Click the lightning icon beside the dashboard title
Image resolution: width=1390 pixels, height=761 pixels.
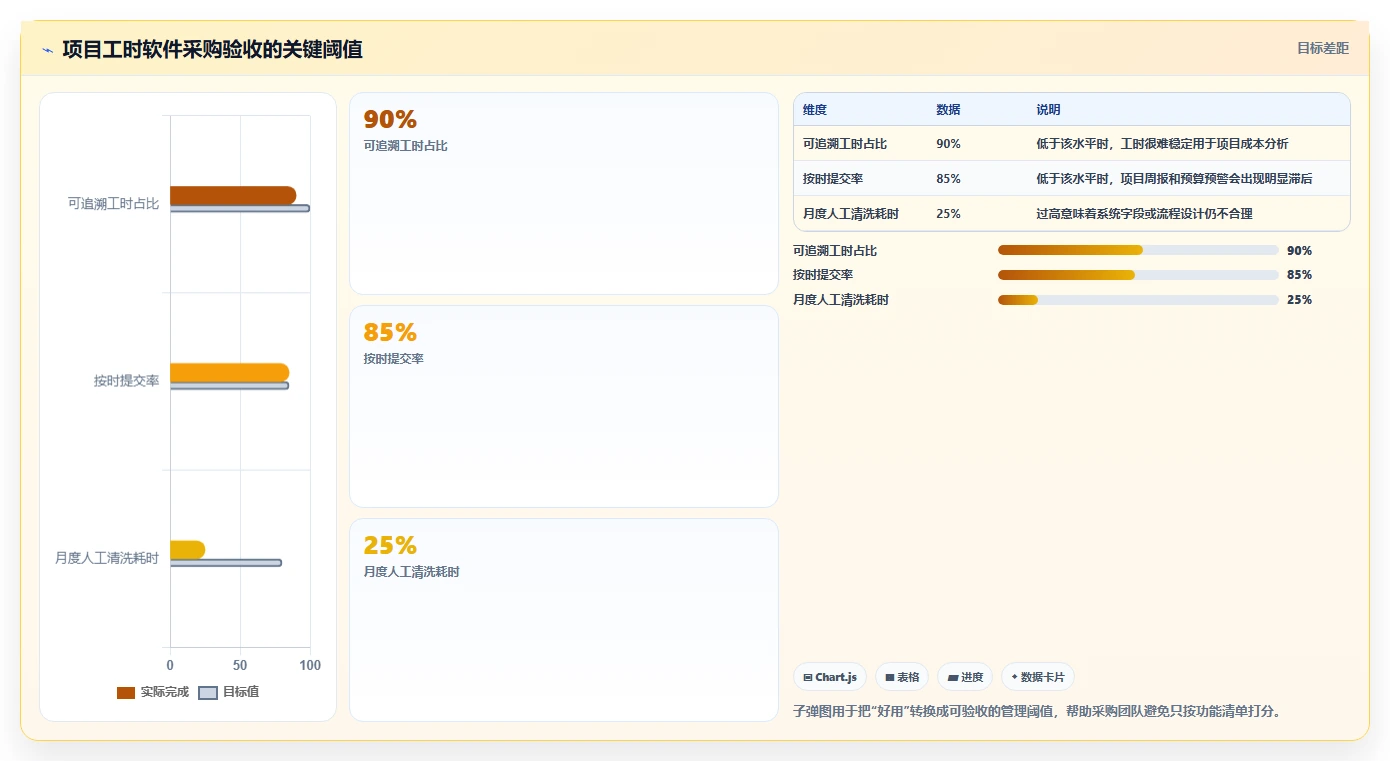[47, 50]
